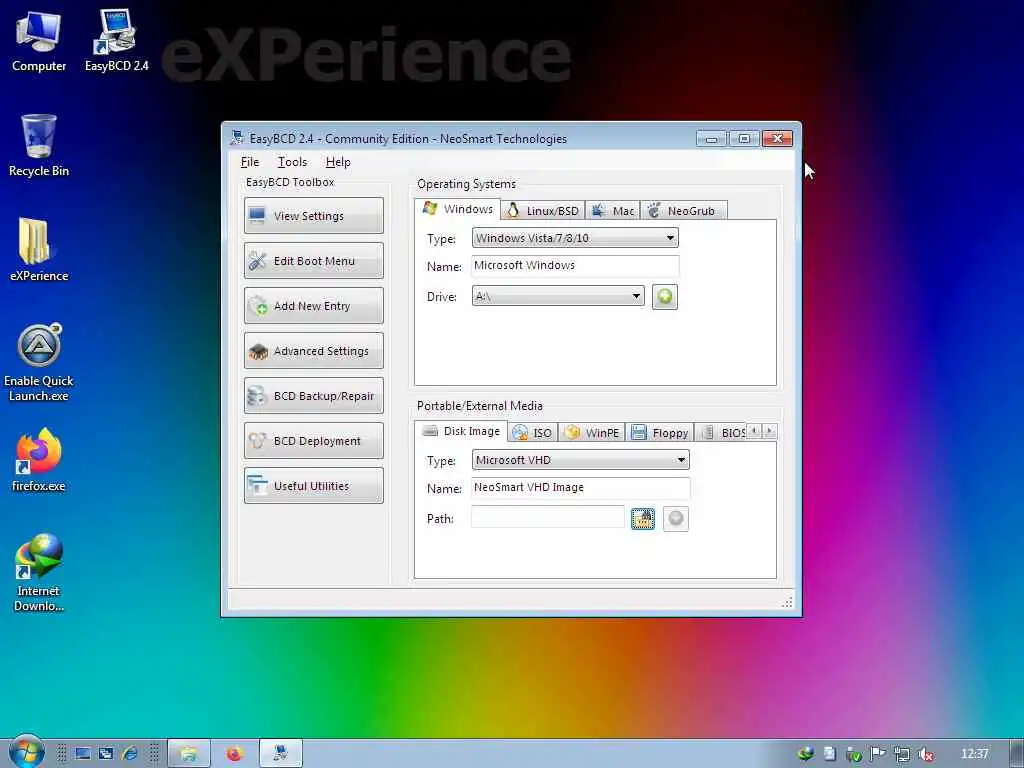The image size is (1024, 768).
Task: Open Advanced Settings section
Action: tap(313, 351)
